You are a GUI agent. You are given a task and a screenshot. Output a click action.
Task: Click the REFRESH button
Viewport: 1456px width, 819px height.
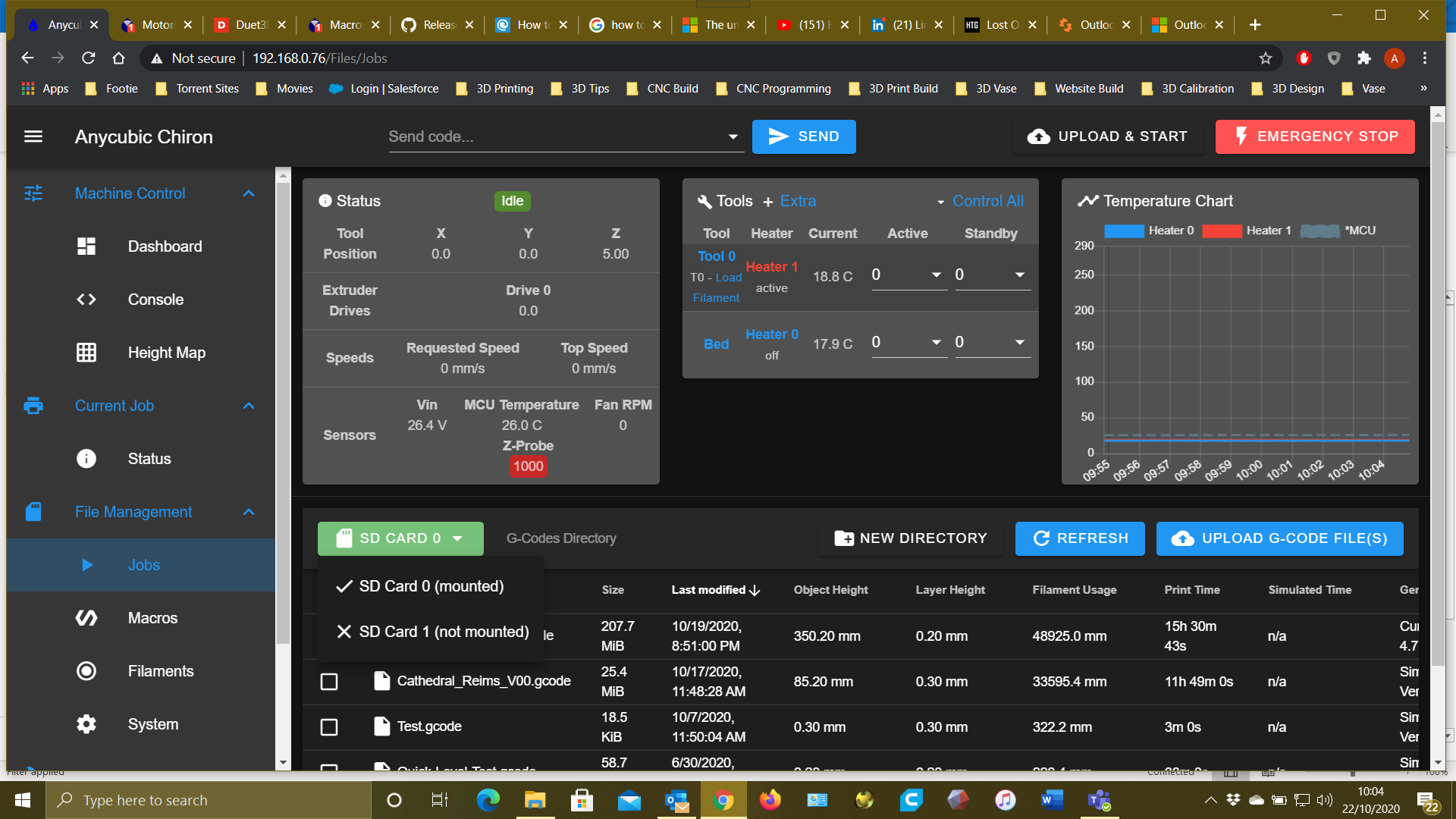(1080, 538)
